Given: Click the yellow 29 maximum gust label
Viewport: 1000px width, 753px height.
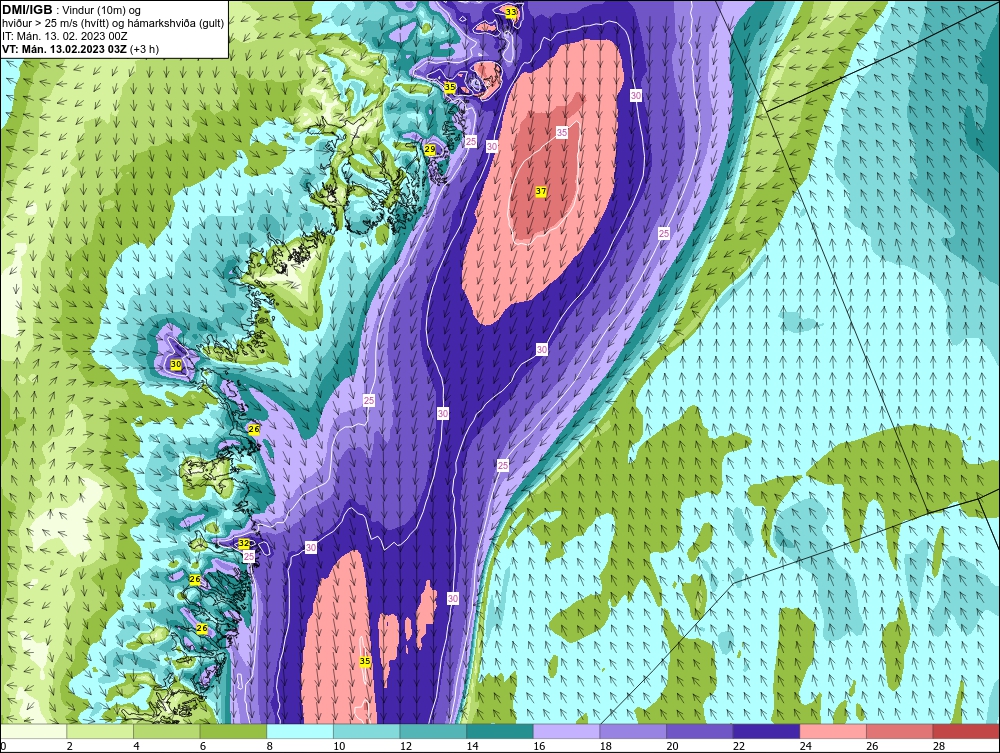Looking at the screenshot, I should tap(430, 149).
